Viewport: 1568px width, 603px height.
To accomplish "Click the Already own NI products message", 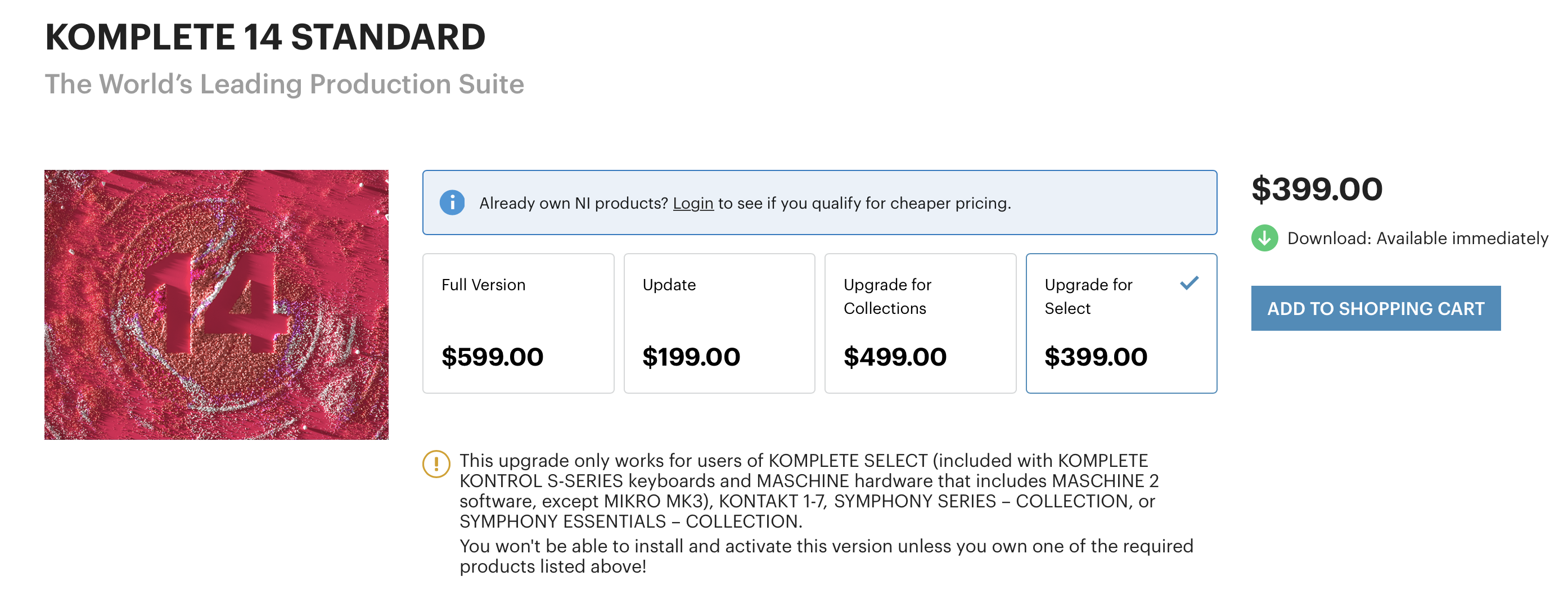I will (x=745, y=204).
